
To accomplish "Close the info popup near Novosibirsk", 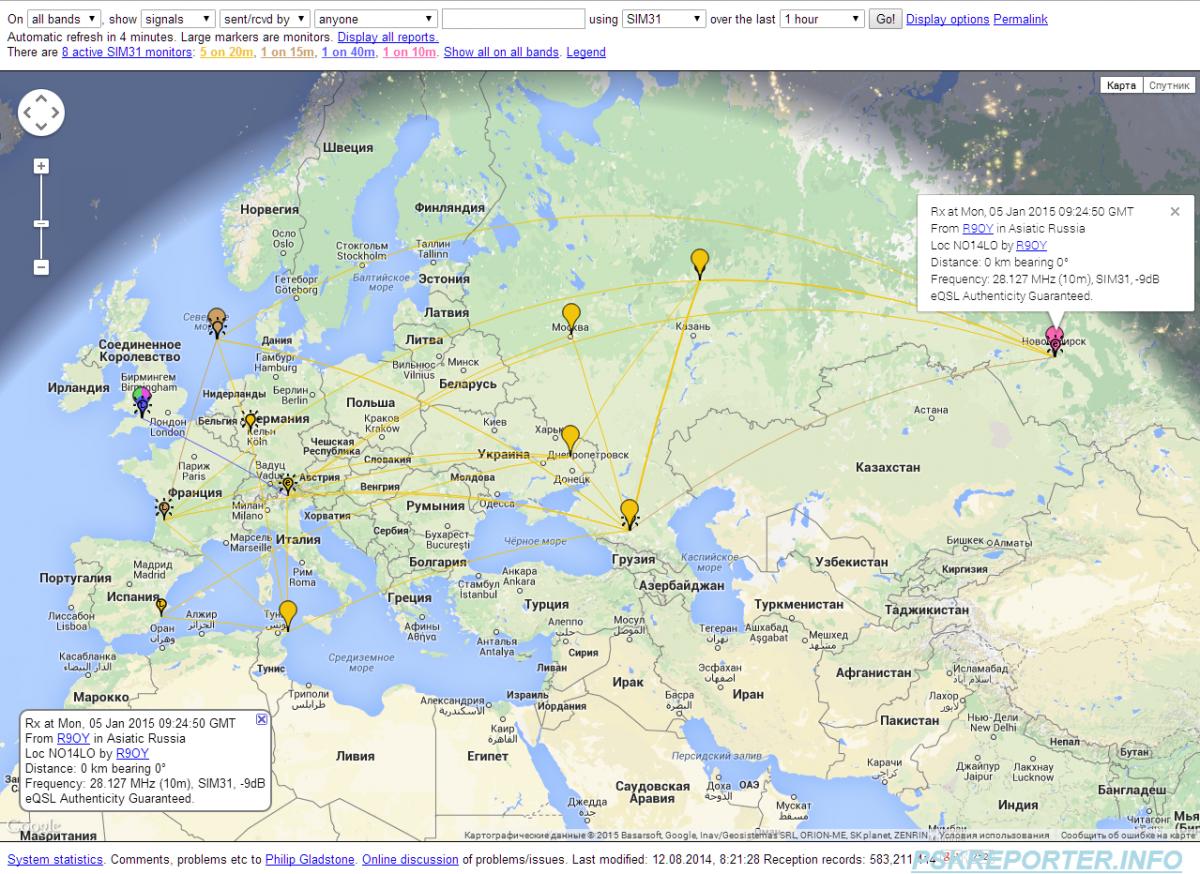I will pyautogui.click(x=1175, y=212).
